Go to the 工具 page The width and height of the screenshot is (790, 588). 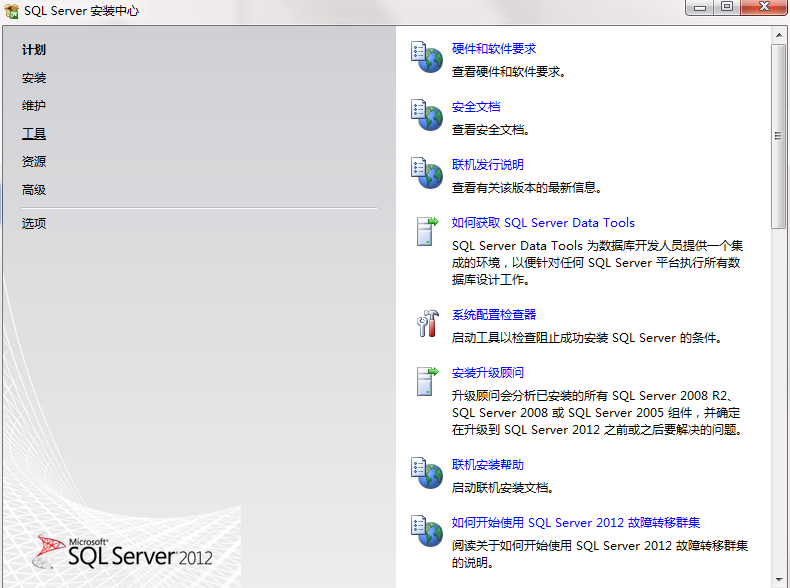click(34, 134)
